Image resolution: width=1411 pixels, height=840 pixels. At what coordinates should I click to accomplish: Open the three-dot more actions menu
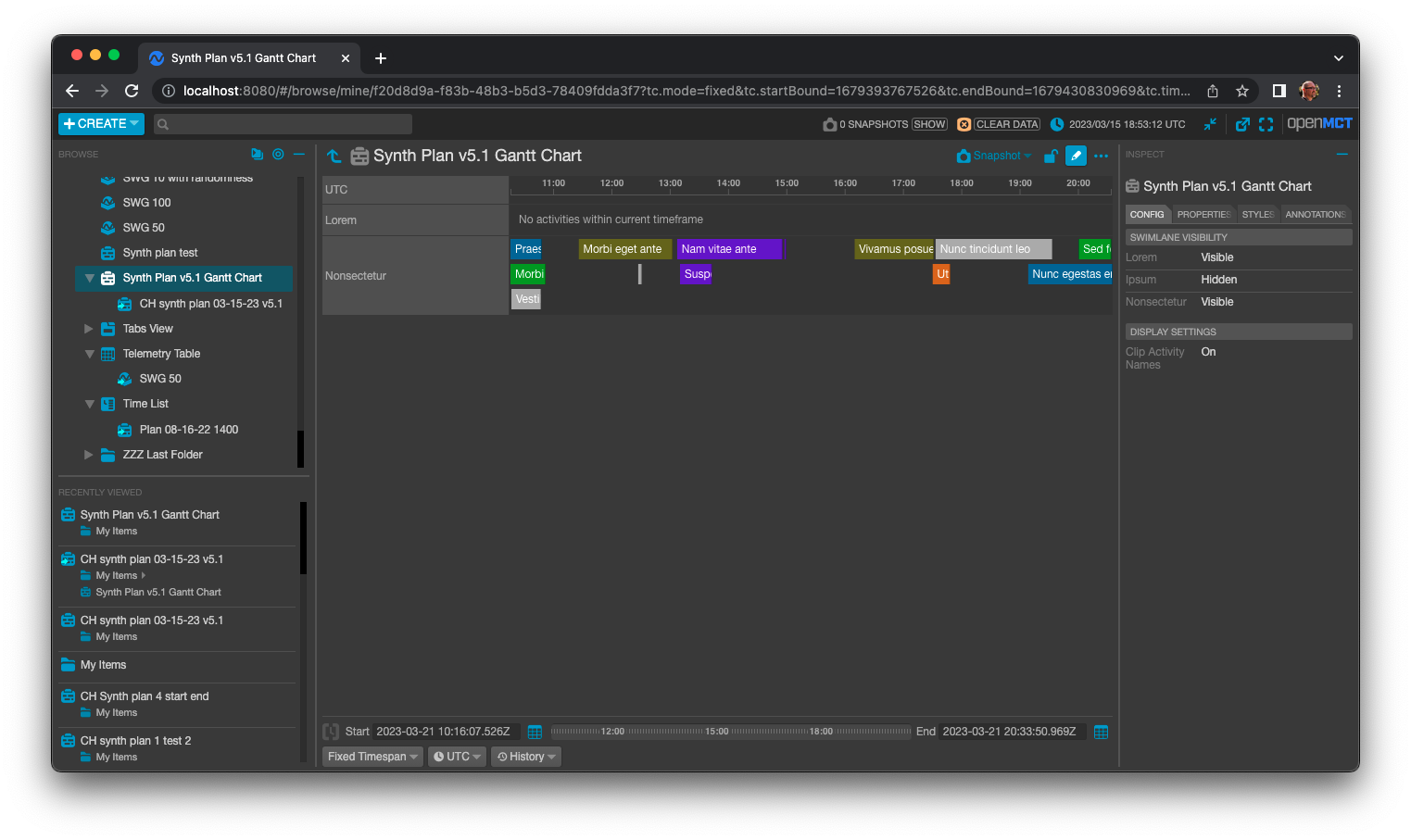pyautogui.click(x=1101, y=156)
